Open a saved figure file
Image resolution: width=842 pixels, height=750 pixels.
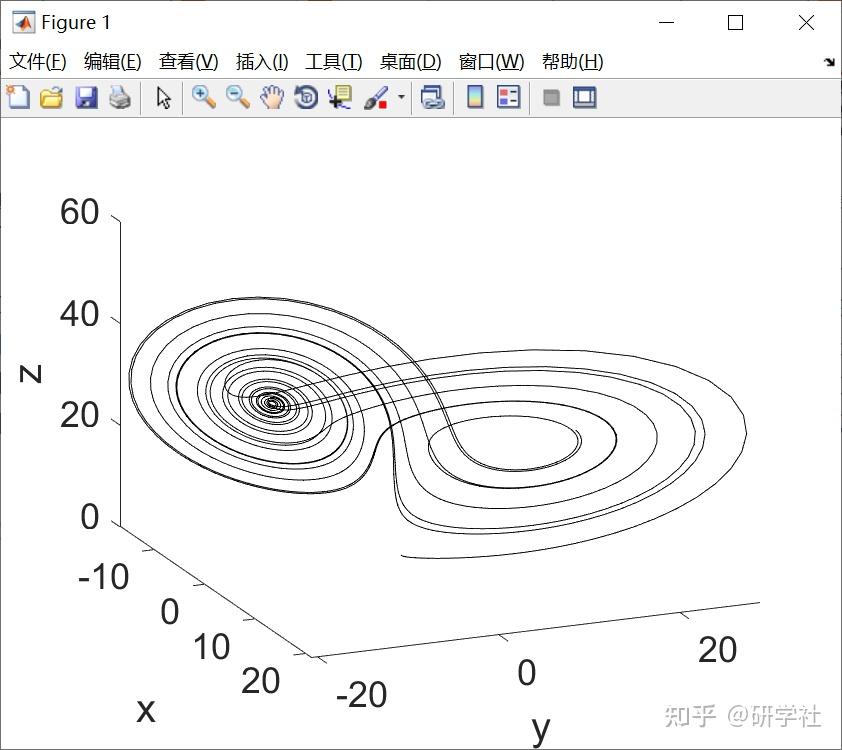tap(52, 97)
